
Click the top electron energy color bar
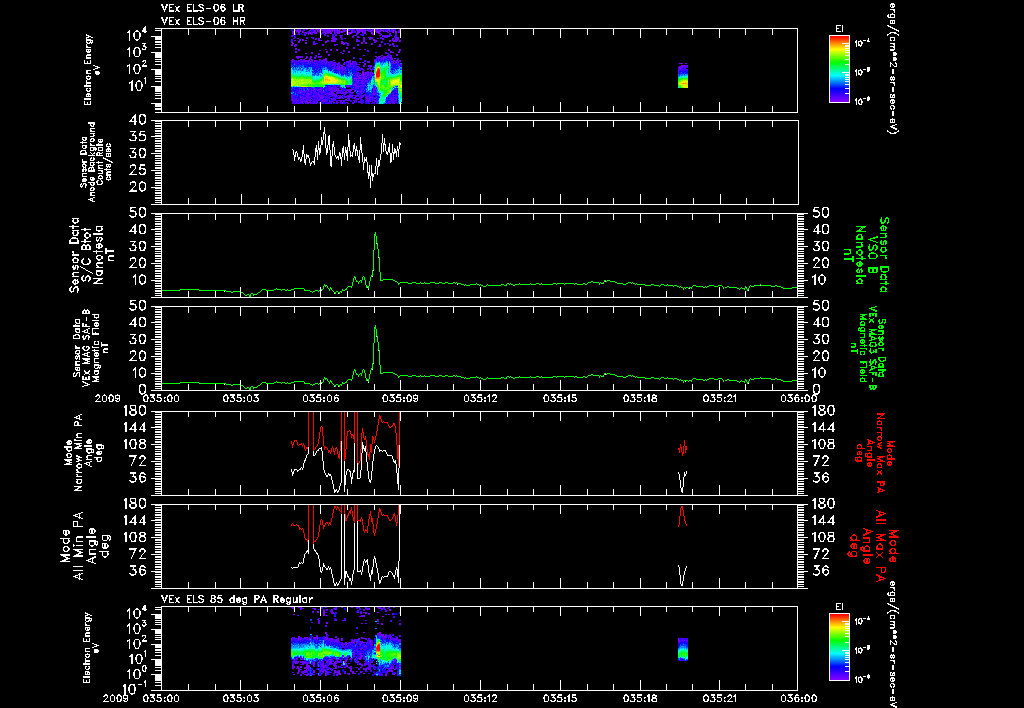pos(839,69)
